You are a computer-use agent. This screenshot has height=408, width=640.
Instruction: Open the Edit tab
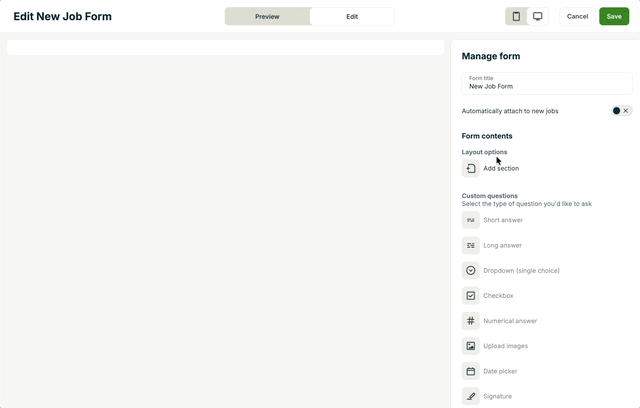(352, 16)
